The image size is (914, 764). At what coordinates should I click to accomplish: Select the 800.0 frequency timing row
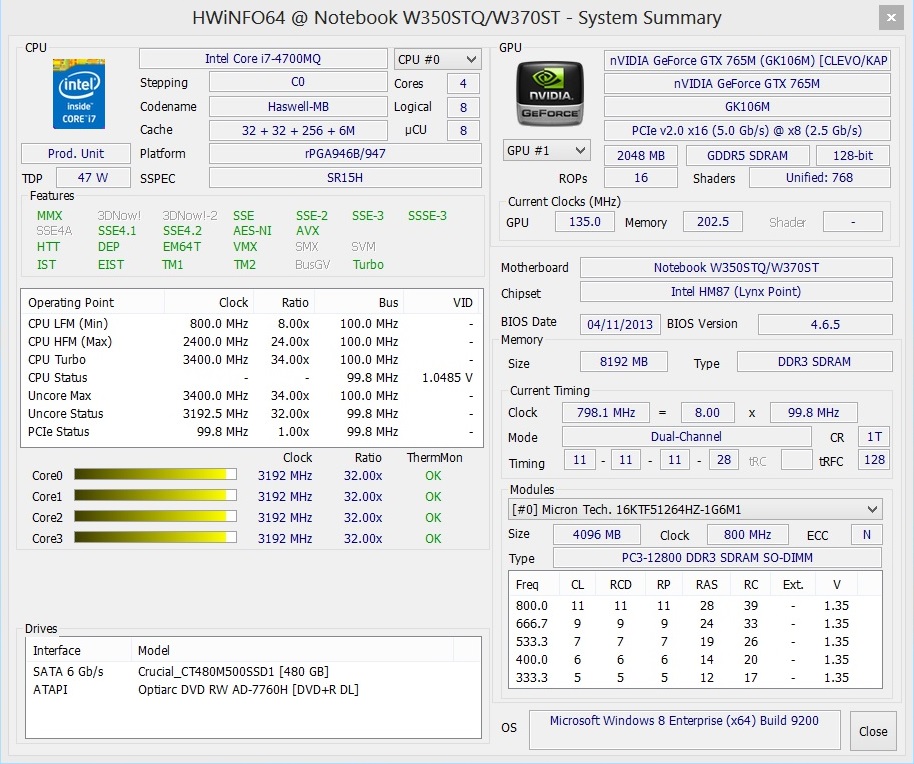695,605
